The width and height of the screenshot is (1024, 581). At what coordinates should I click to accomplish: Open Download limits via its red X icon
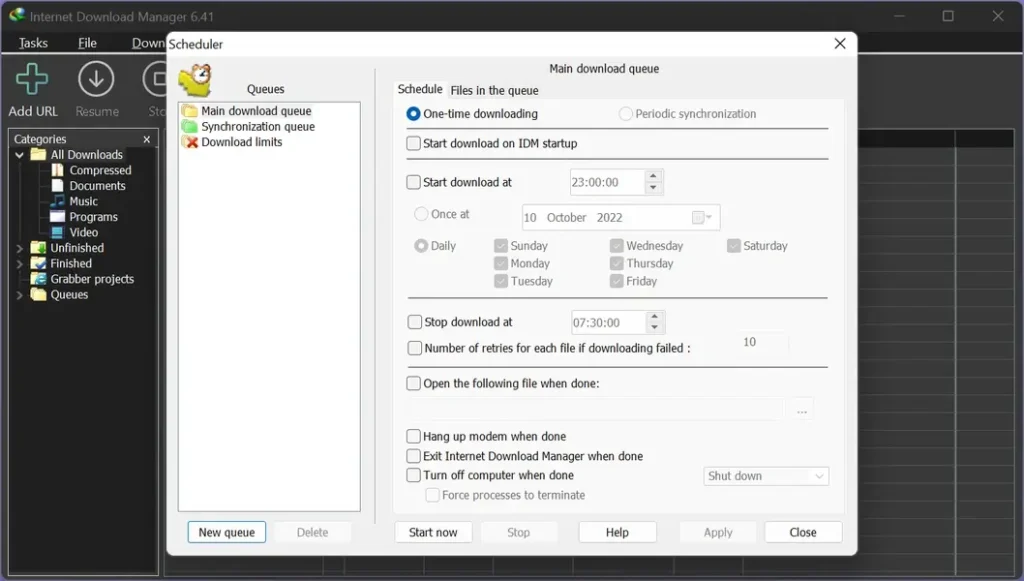pos(193,142)
